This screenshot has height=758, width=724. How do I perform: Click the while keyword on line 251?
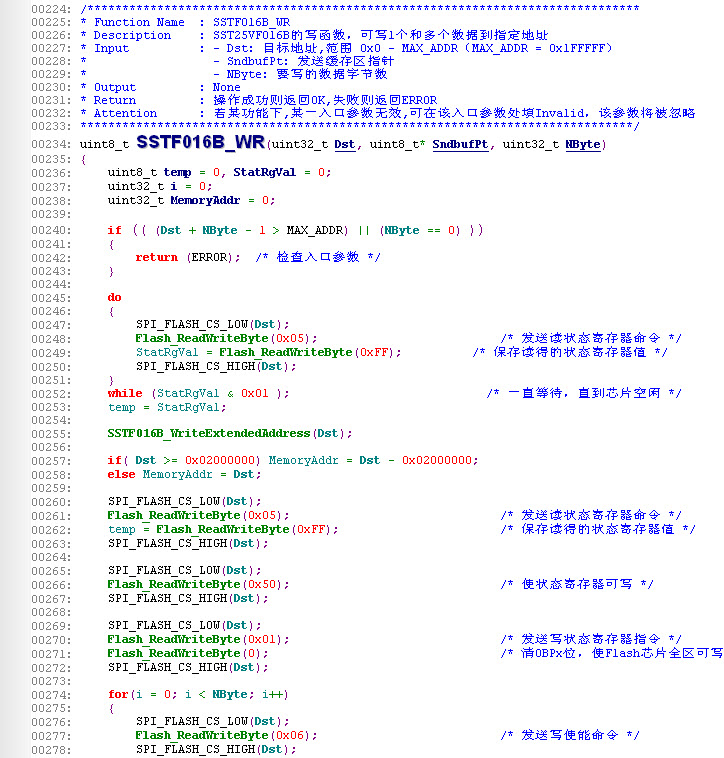(125, 393)
